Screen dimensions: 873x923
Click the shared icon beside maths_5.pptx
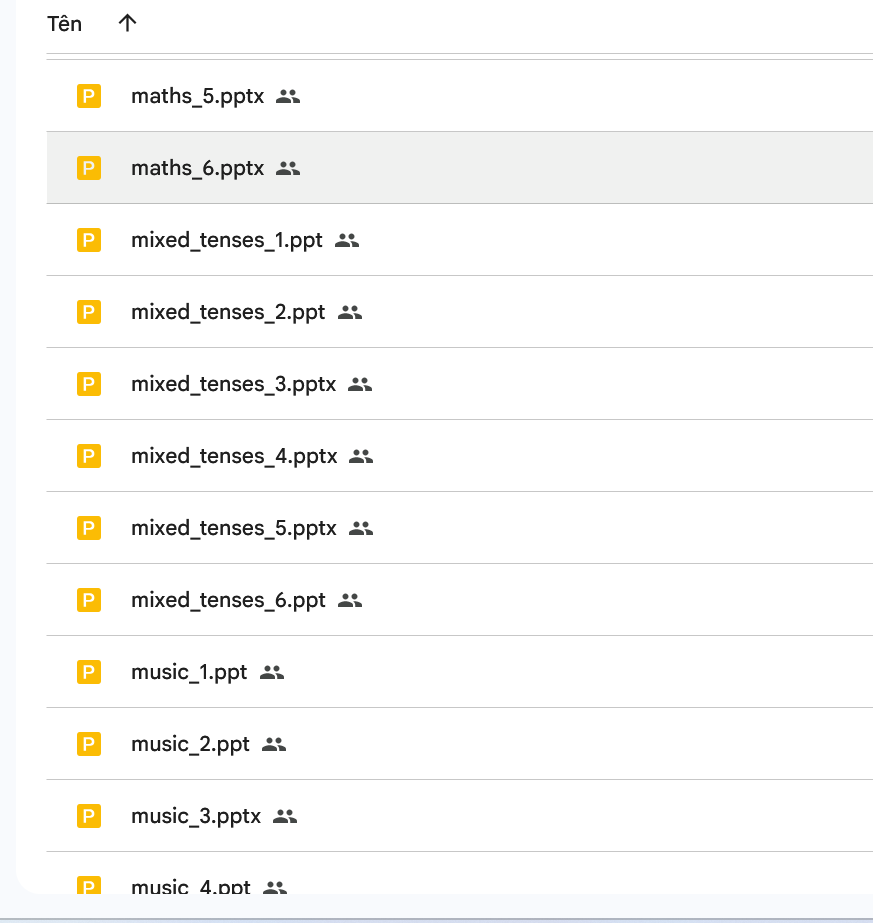click(x=288, y=96)
